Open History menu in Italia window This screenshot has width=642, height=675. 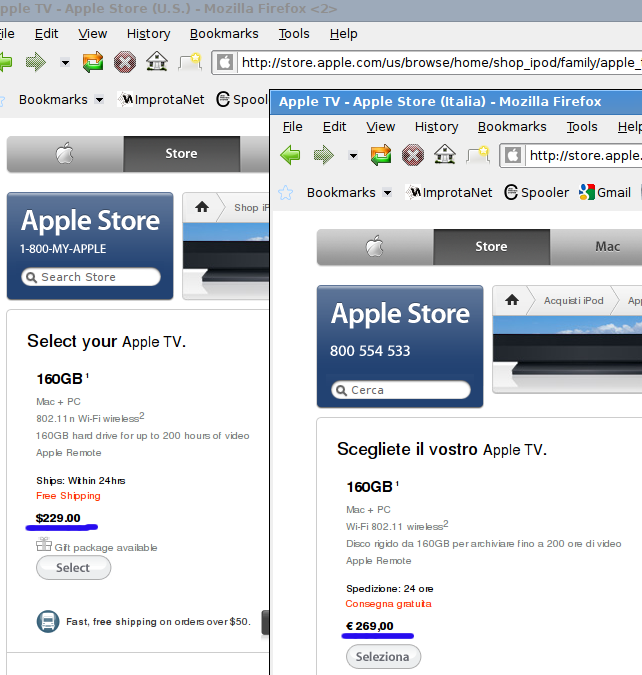point(436,127)
